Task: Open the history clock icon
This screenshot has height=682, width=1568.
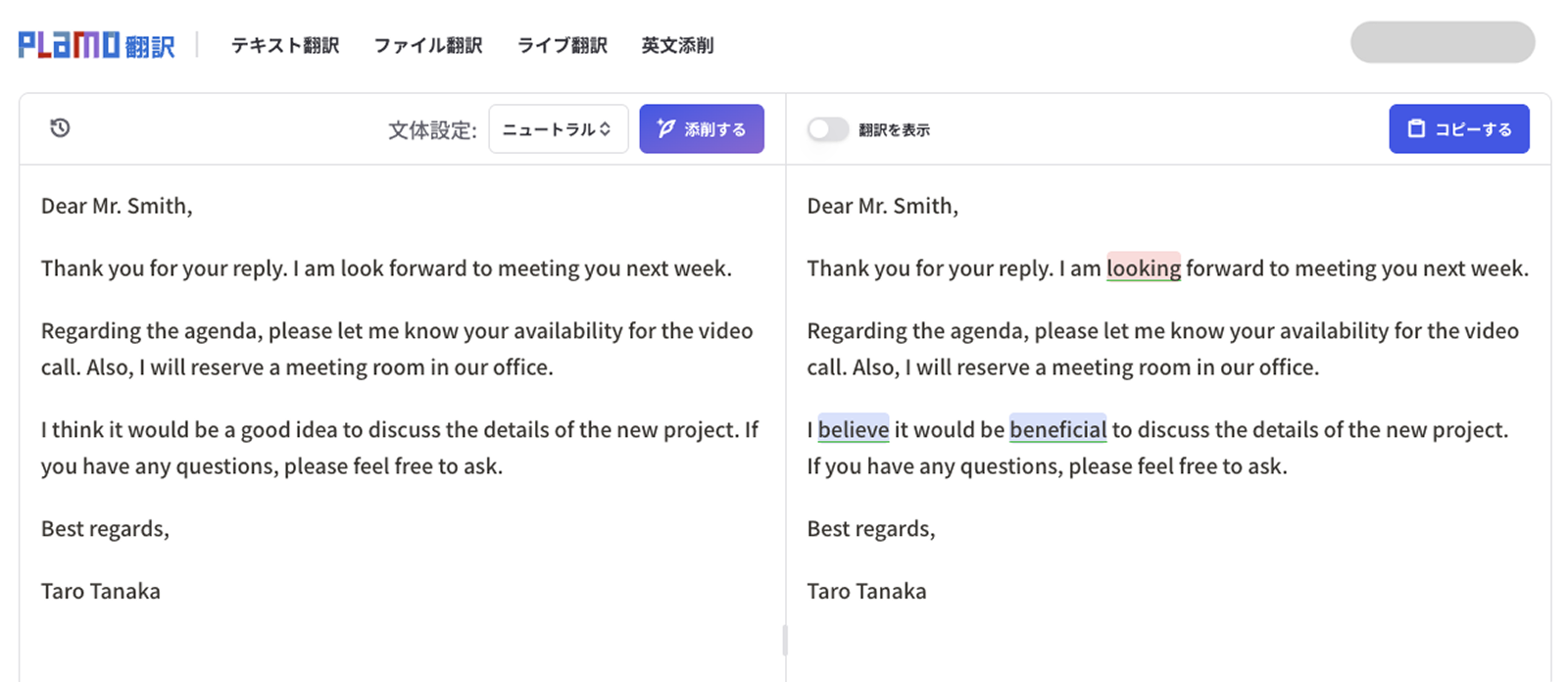Action: click(x=60, y=128)
